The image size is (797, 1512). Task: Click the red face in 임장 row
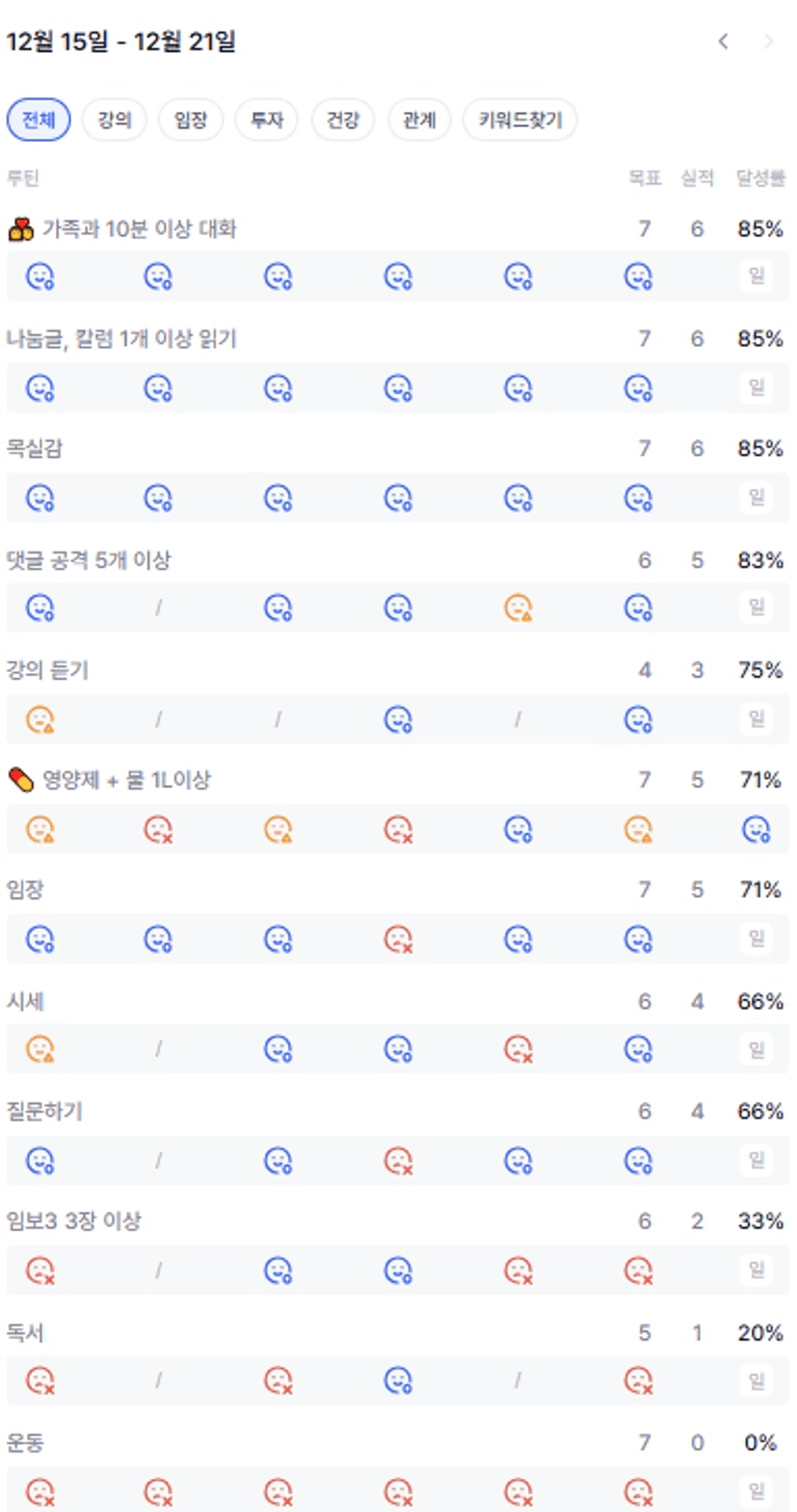tap(398, 938)
